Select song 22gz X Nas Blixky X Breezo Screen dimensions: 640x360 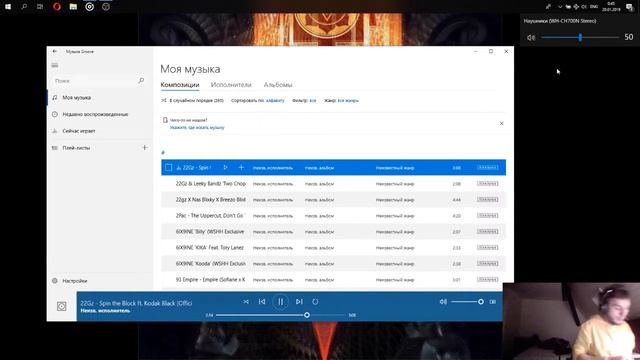pos(333,200)
